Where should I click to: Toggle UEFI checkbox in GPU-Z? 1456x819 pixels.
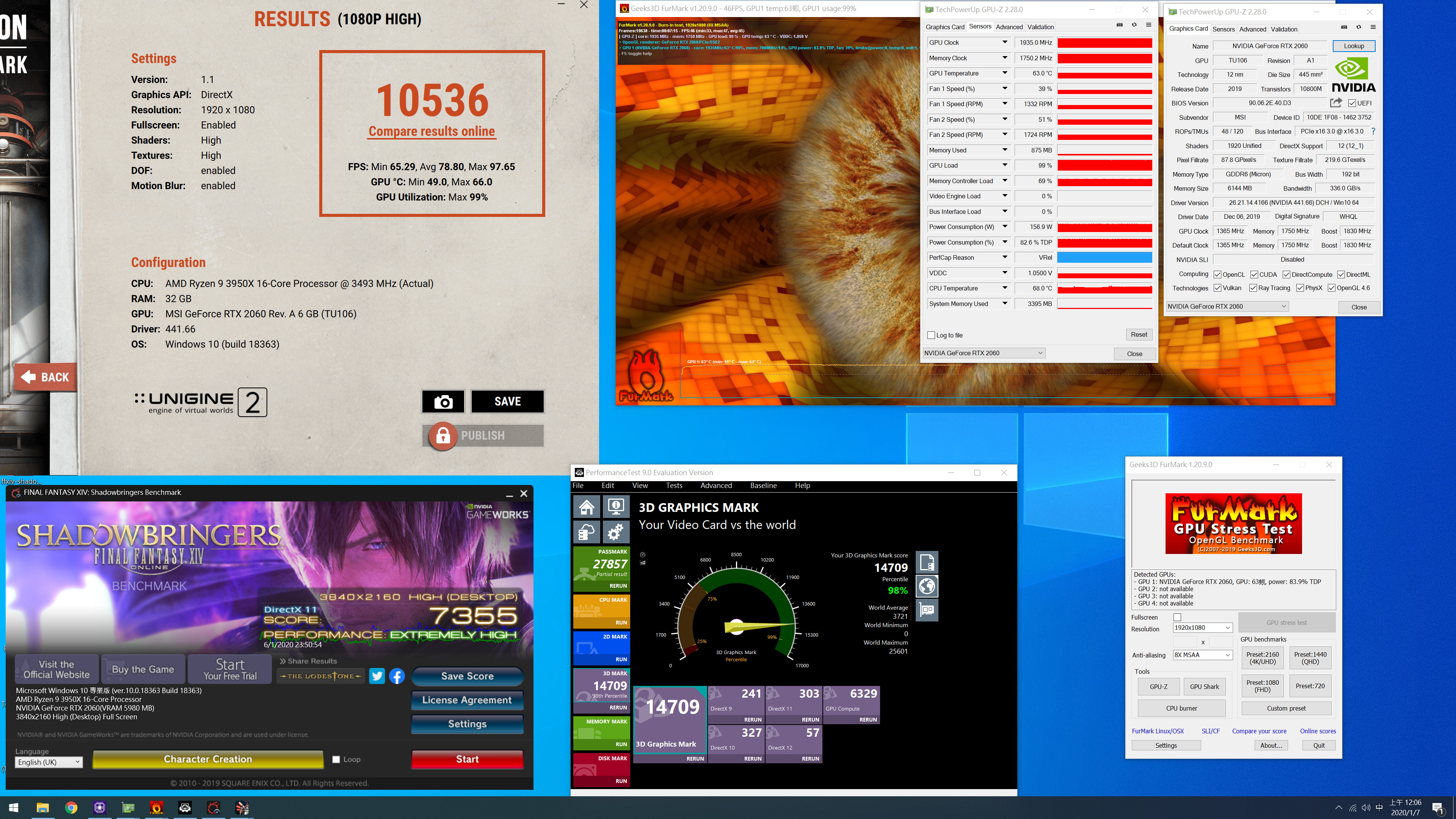[1352, 103]
